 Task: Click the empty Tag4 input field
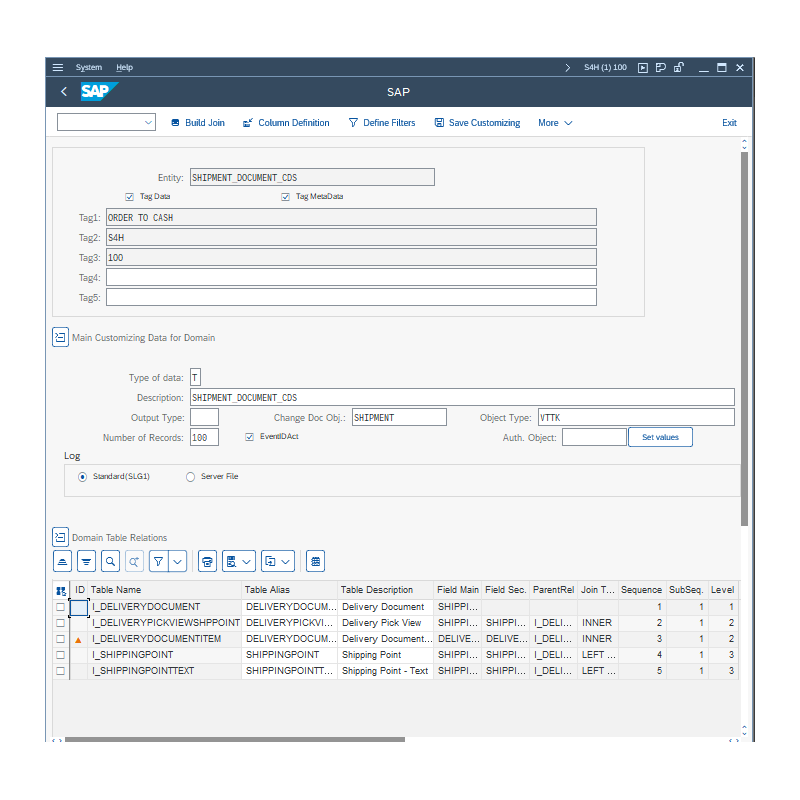point(351,278)
